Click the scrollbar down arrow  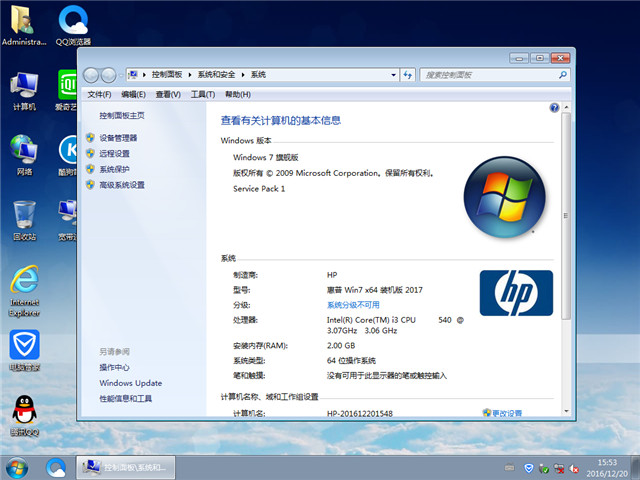pos(566,411)
